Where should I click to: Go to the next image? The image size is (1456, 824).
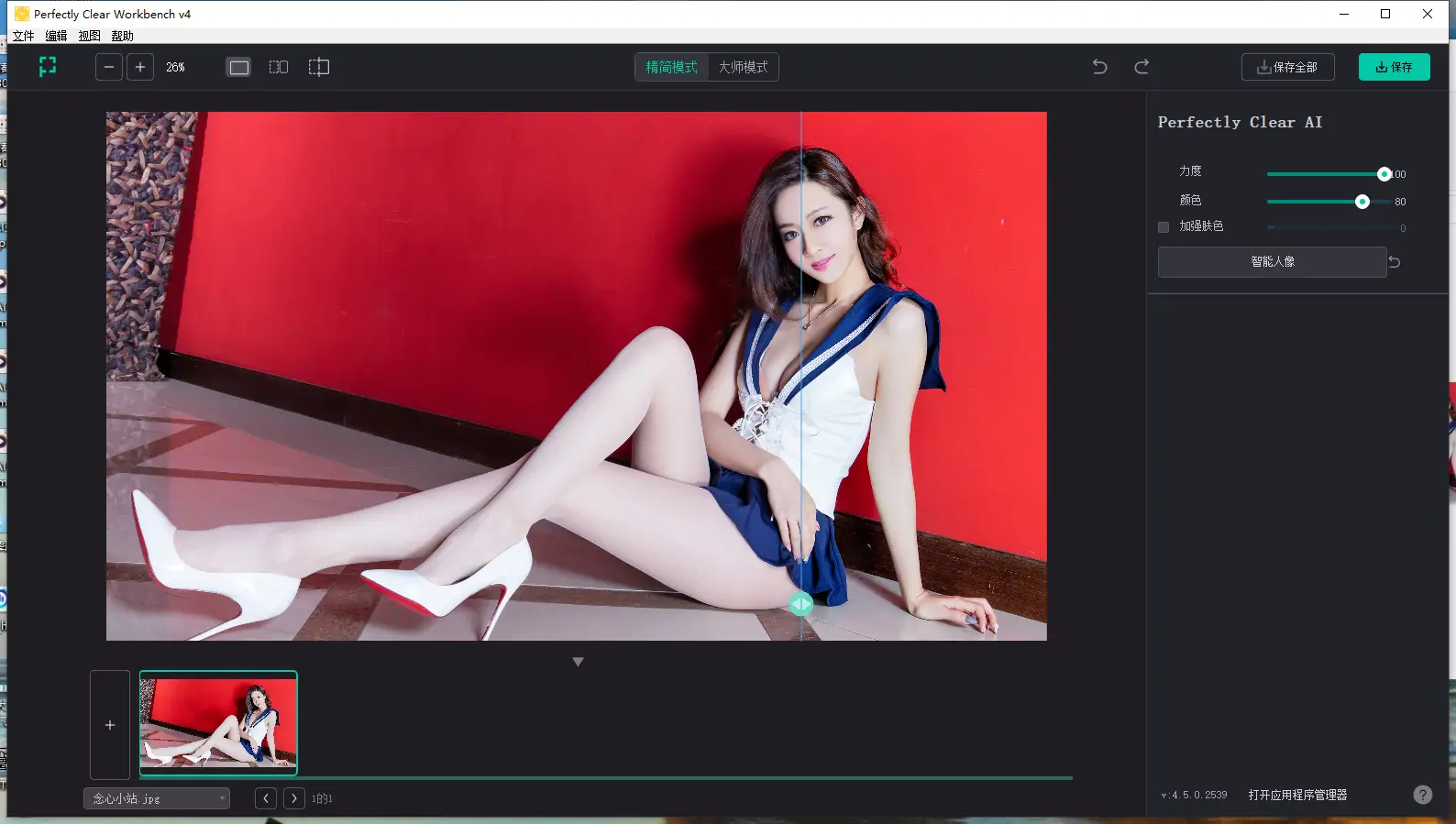[x=294, y=798]
